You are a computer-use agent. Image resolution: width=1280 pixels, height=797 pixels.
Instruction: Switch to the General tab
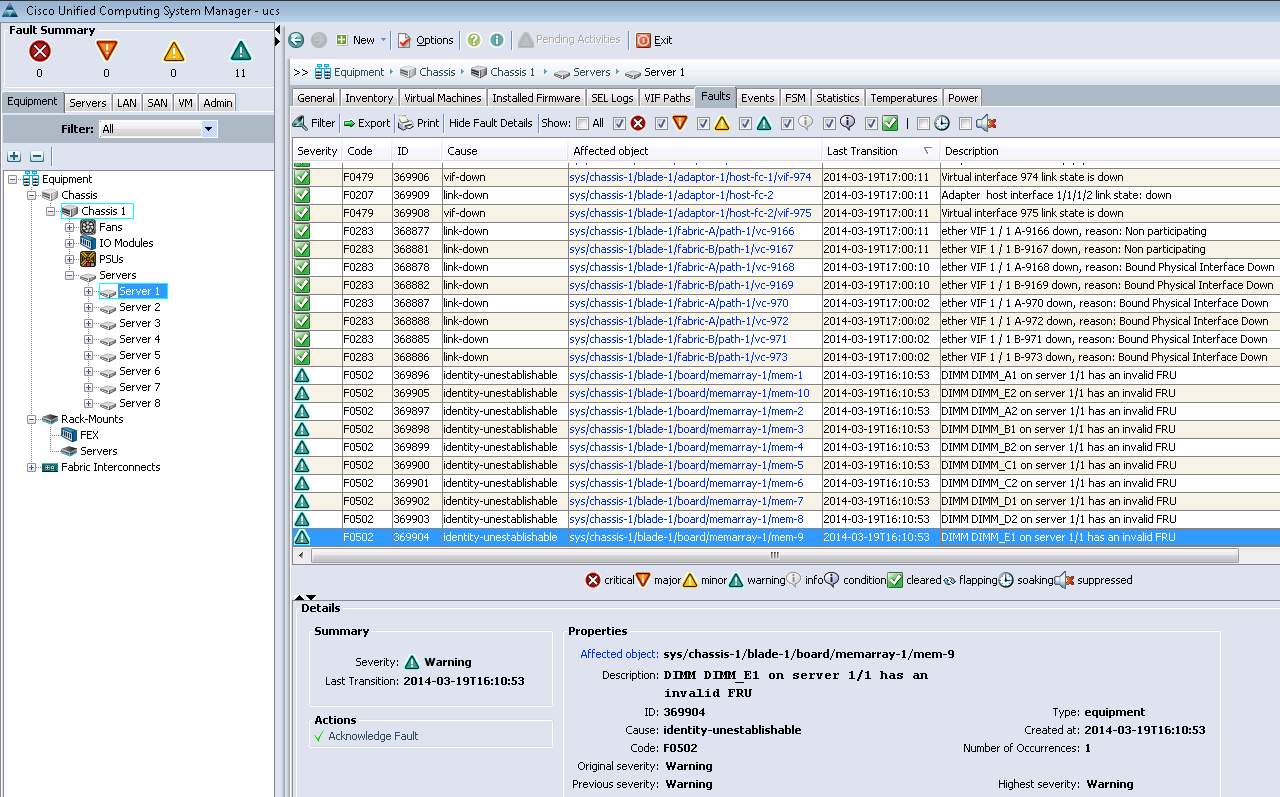coord(316,98)
